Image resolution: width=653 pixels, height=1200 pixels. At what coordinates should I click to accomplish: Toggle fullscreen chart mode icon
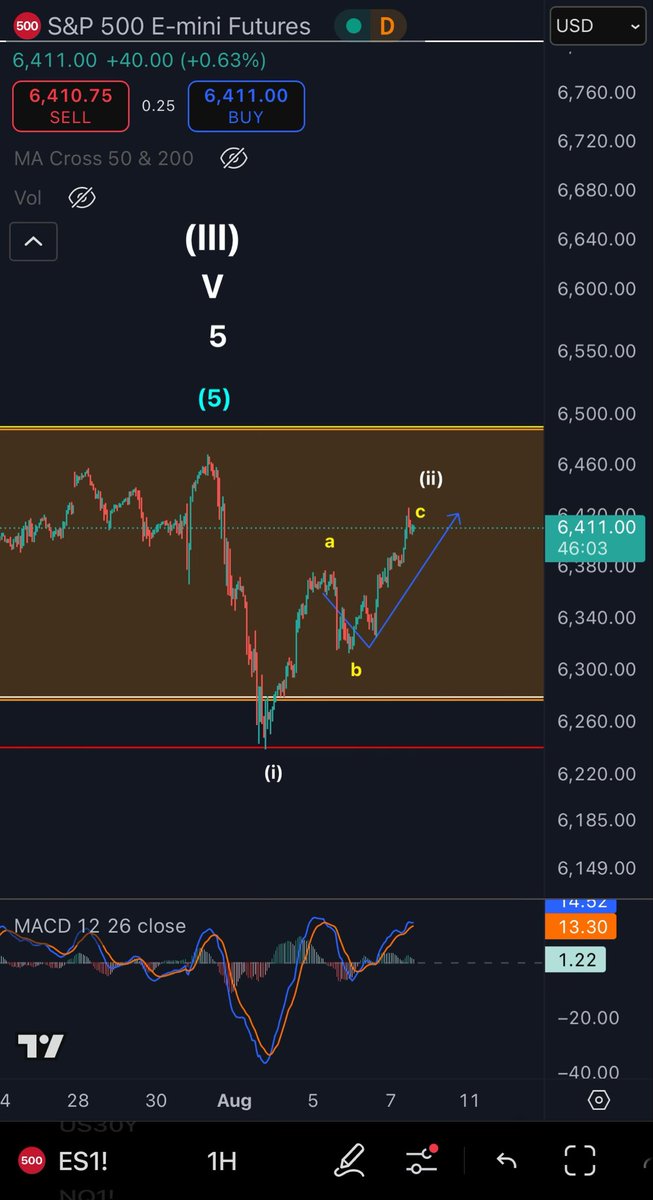pos(580,1160)
